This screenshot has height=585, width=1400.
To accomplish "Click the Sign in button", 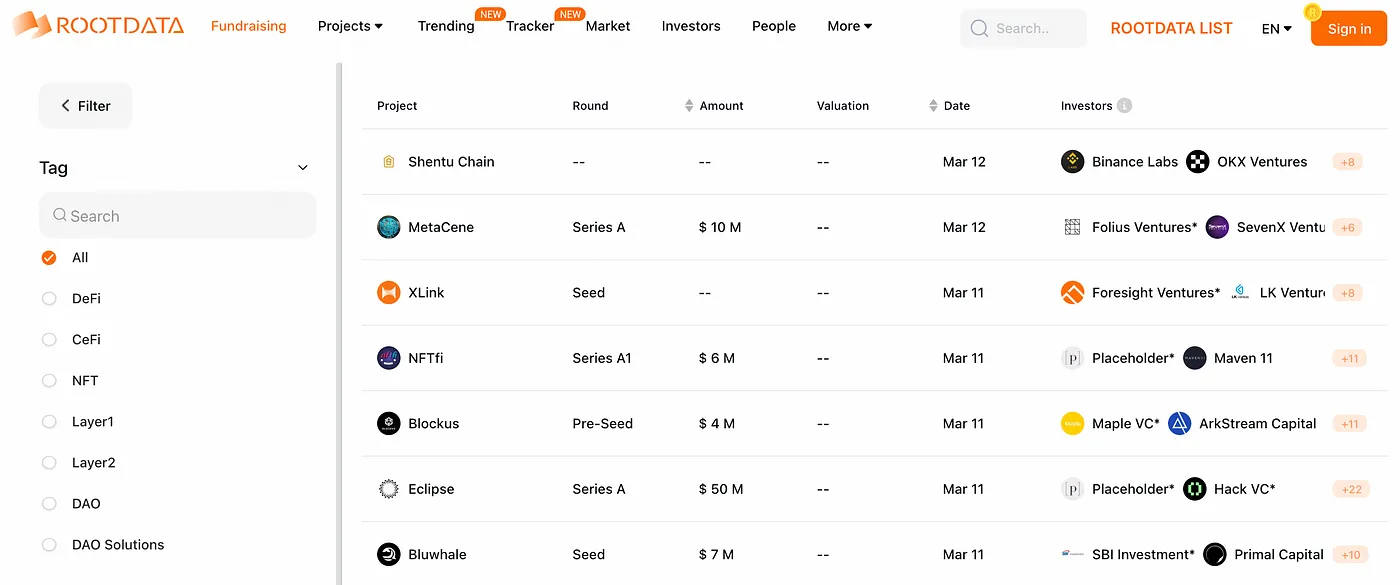I will click(x=1349, y=29).
